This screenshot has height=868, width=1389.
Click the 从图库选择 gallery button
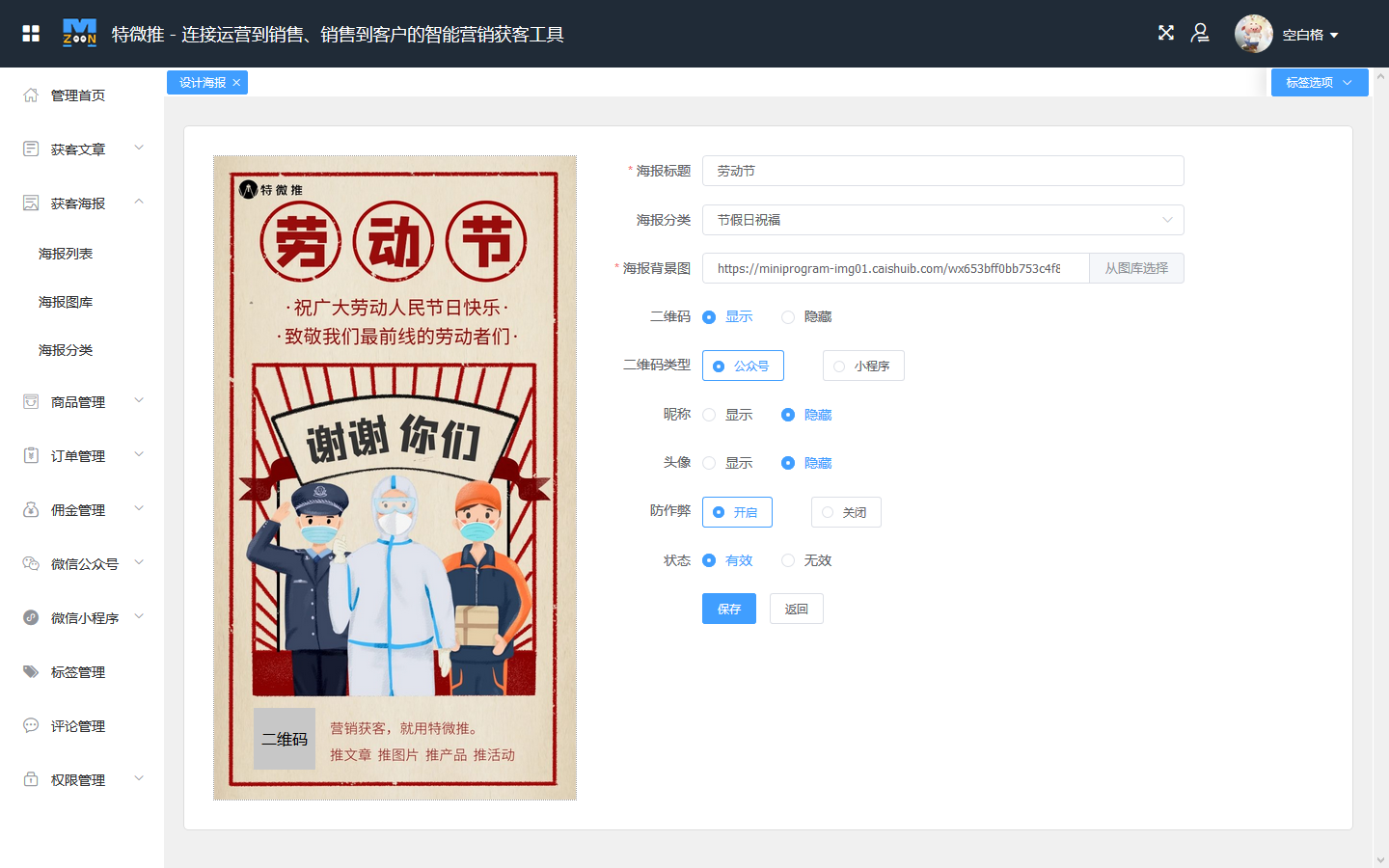[x=1136, y=267]
